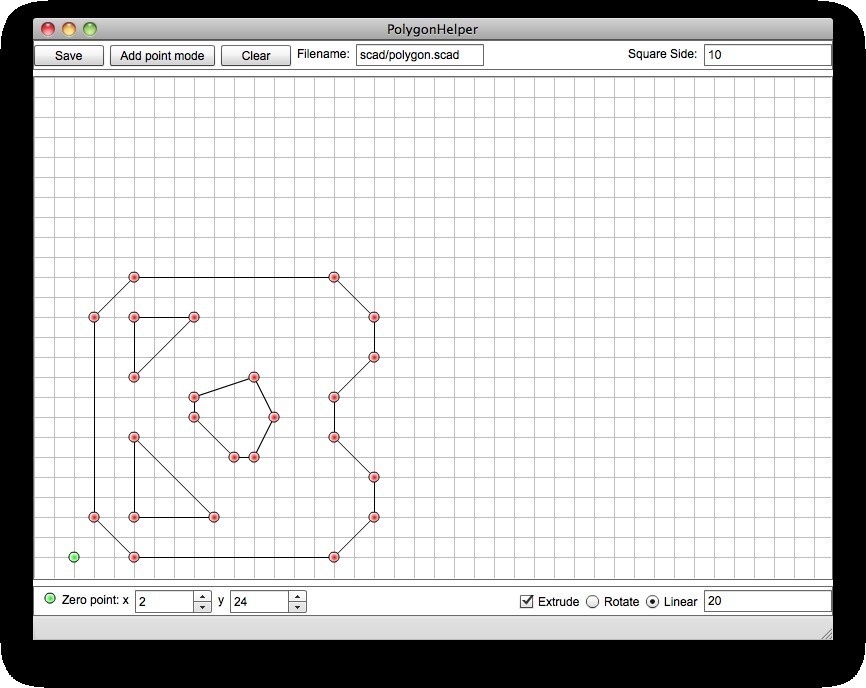This screenshot has width=866, height=688.
Task: Select top-right point of the upper inner triangle
Action: [194, 317]
